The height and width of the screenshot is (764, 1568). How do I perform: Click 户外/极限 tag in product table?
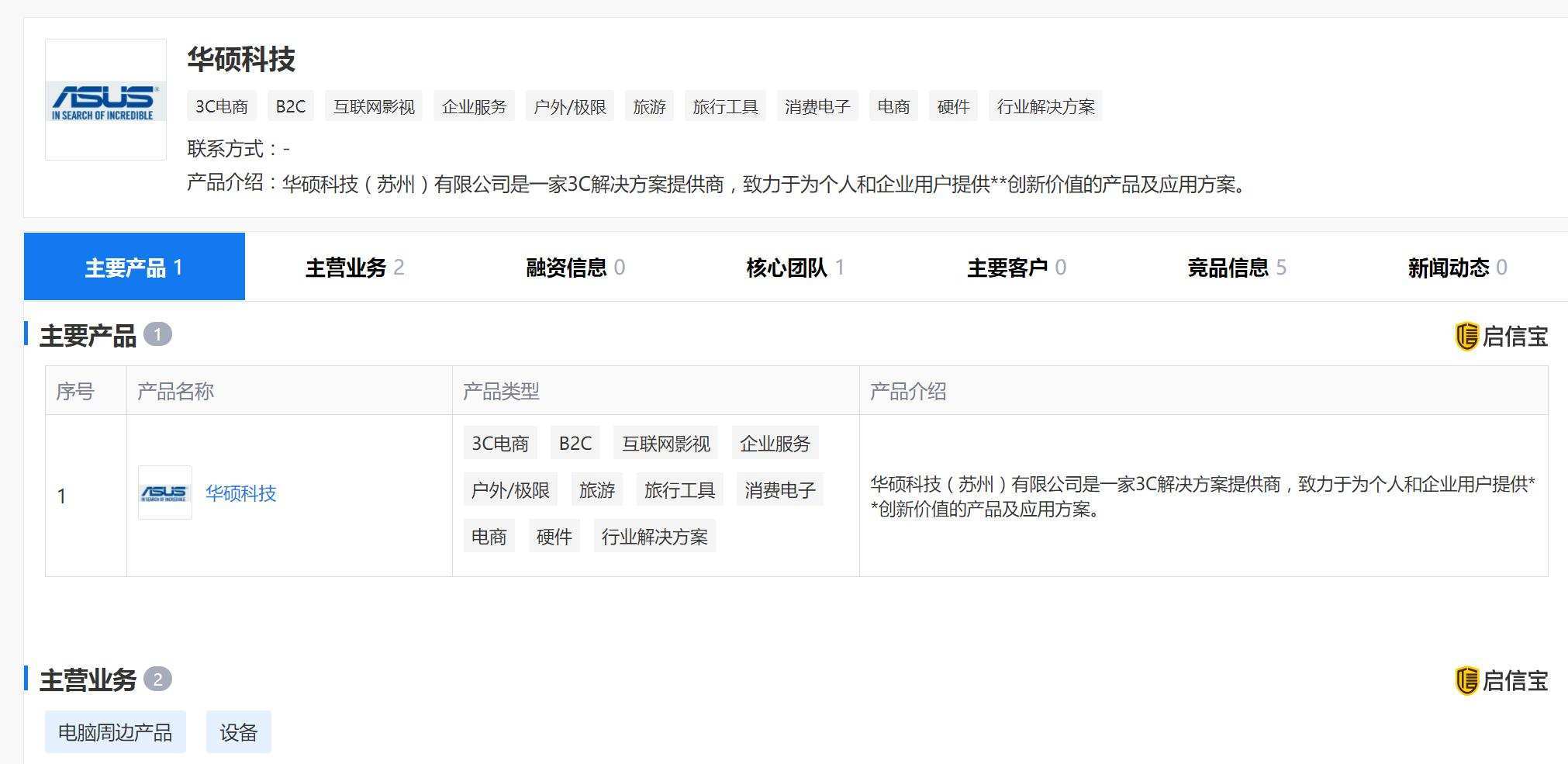[510, 489]
